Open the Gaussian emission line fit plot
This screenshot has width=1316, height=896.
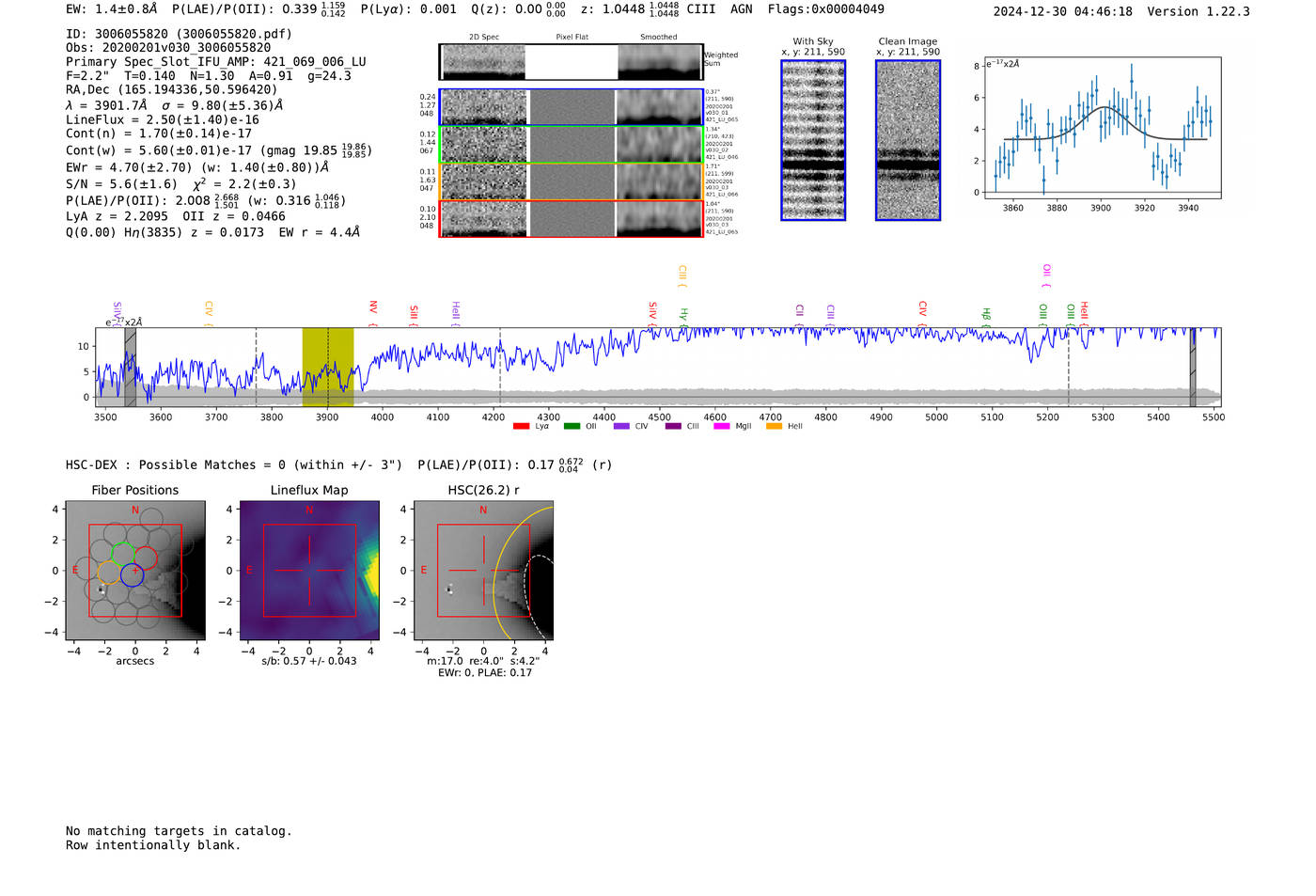[1102, 128]
